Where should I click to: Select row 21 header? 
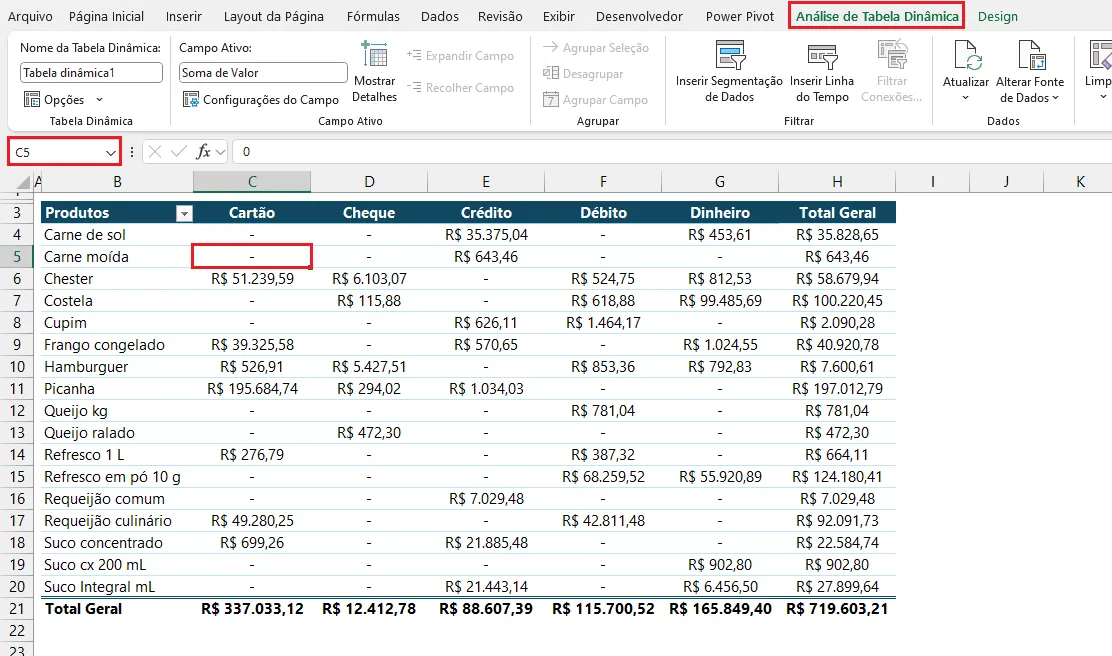[16, 608]
